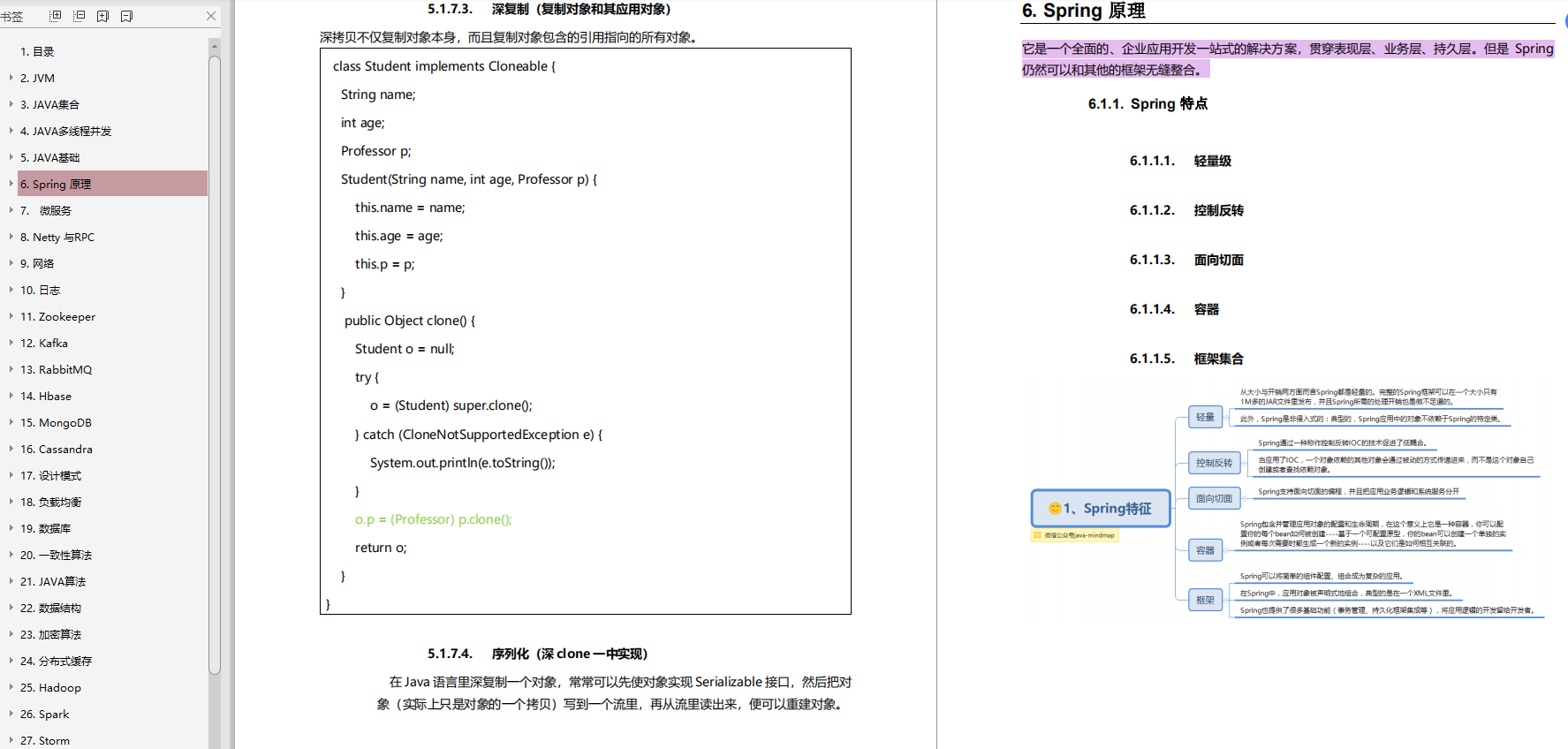Click the 'class Student implements Cloneable {' line
The width and height of the screenshot is (1568, 749).
(444, 66)
